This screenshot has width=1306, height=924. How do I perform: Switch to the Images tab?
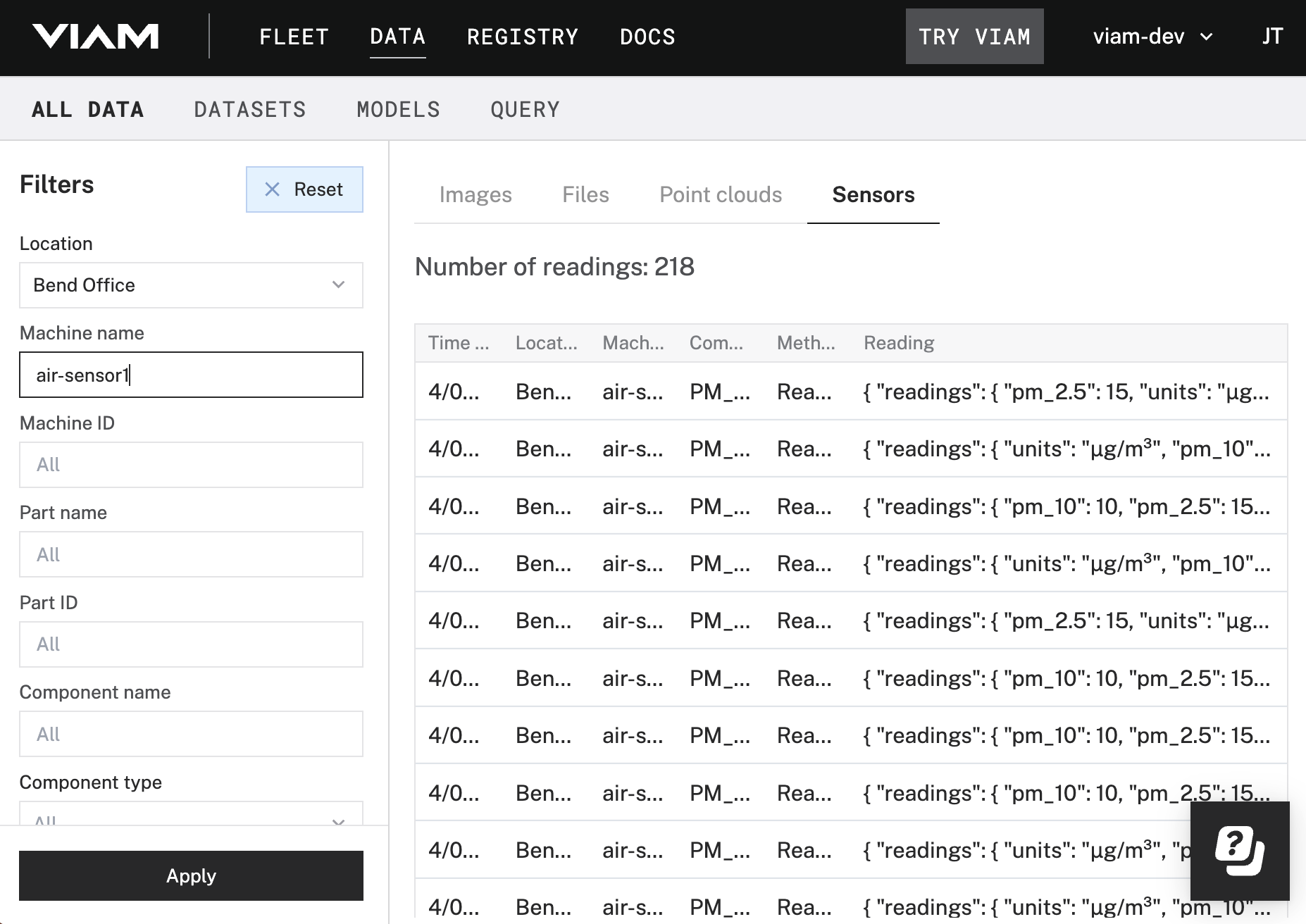click(x=475, y=195)
